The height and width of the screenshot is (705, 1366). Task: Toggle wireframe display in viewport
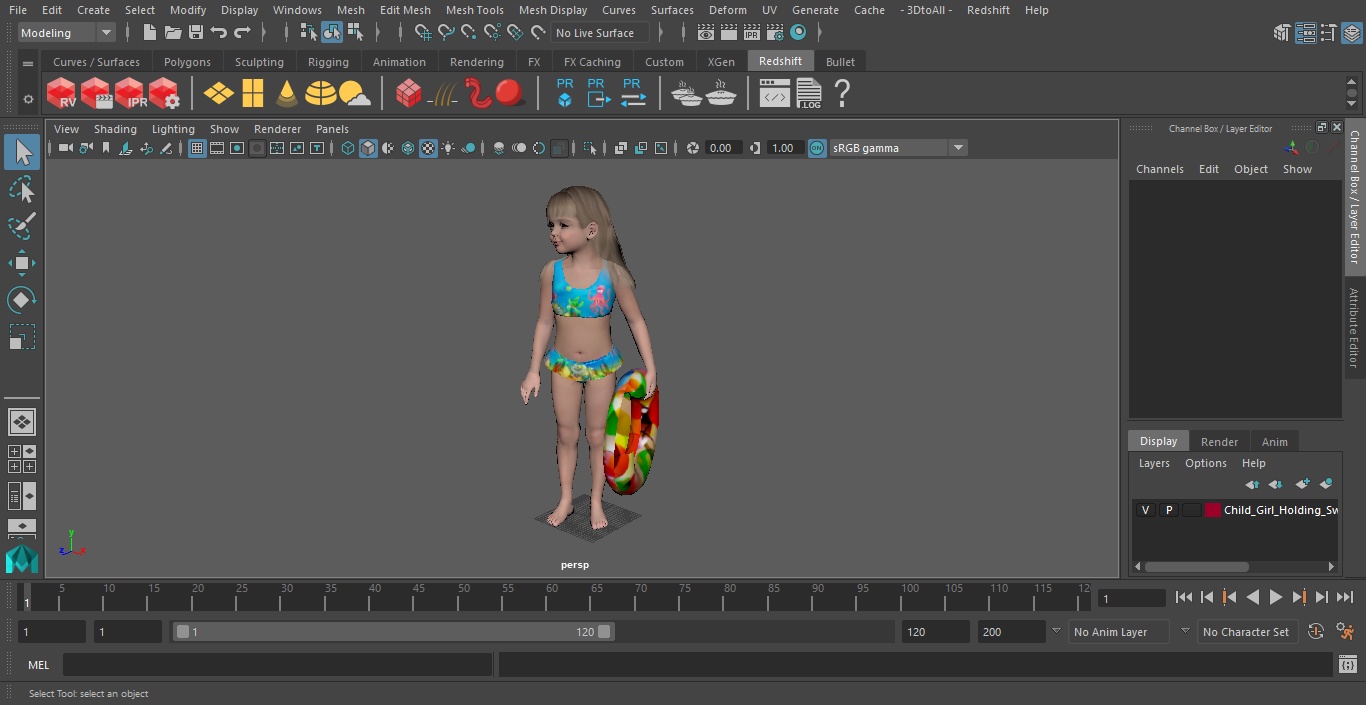click(348, 148)
